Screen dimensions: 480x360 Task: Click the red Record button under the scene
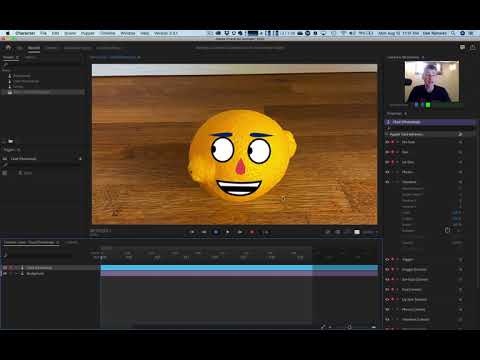tap(252, 232)
